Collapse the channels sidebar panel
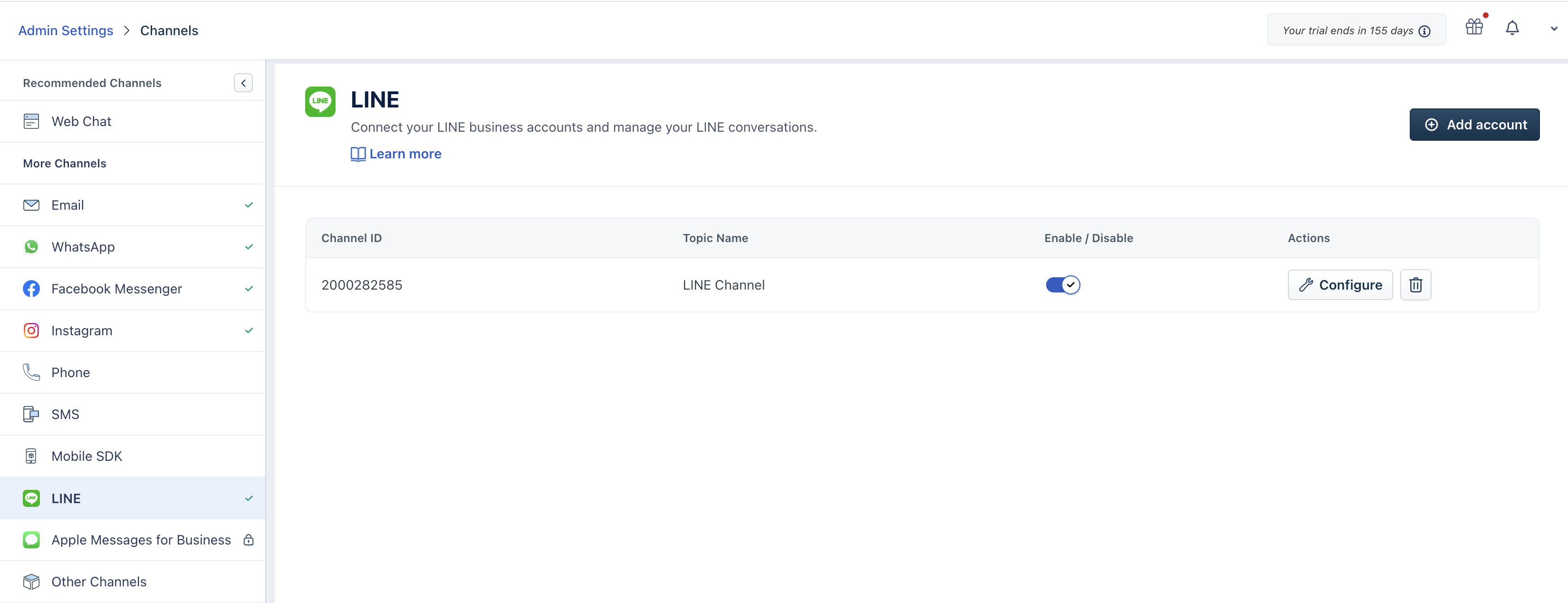This screenshot has width=1568, height=603. pyautogui.click(x=243, y=83)
